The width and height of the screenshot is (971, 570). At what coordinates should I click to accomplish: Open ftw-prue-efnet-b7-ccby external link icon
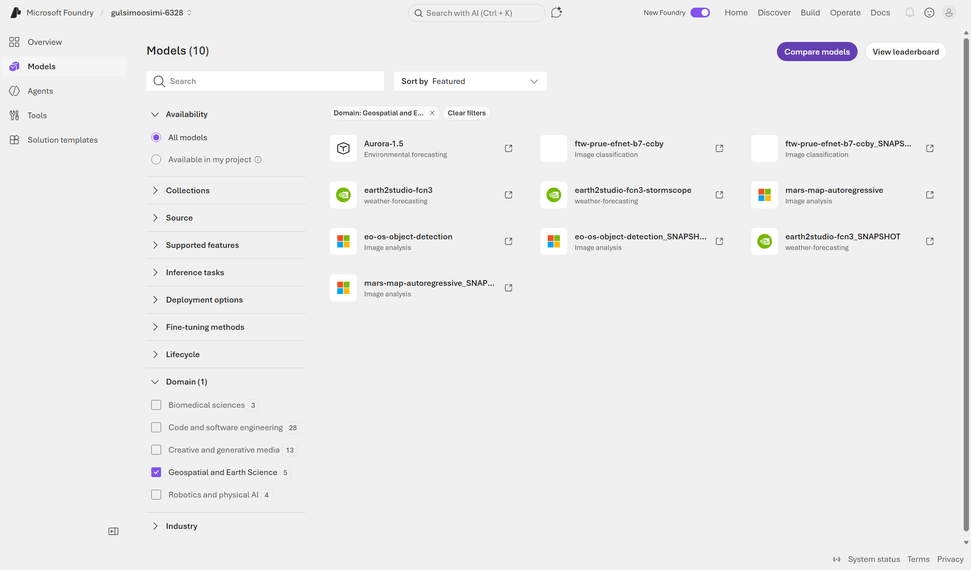click(719, 148)
